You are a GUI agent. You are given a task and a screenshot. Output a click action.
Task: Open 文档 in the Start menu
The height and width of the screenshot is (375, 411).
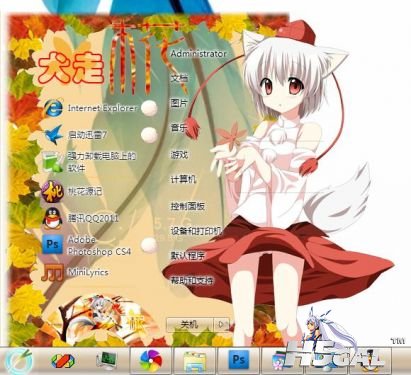(x=179, y=79)
